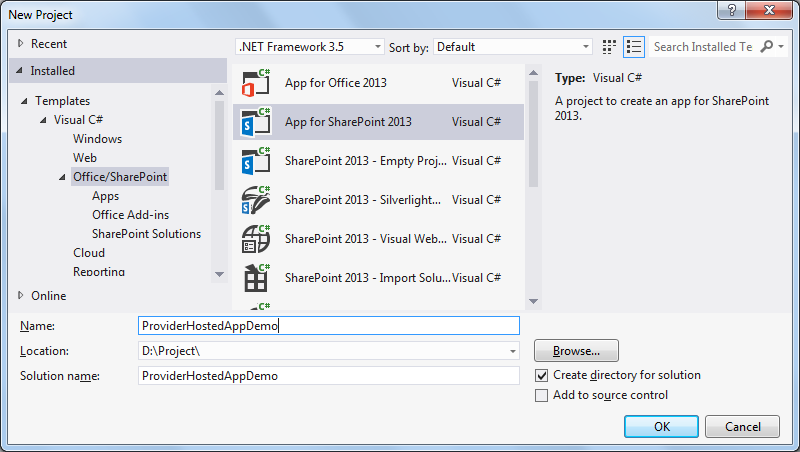Click the template list scroll-up arrow
800x452 pixels.
tap(533, 72)
